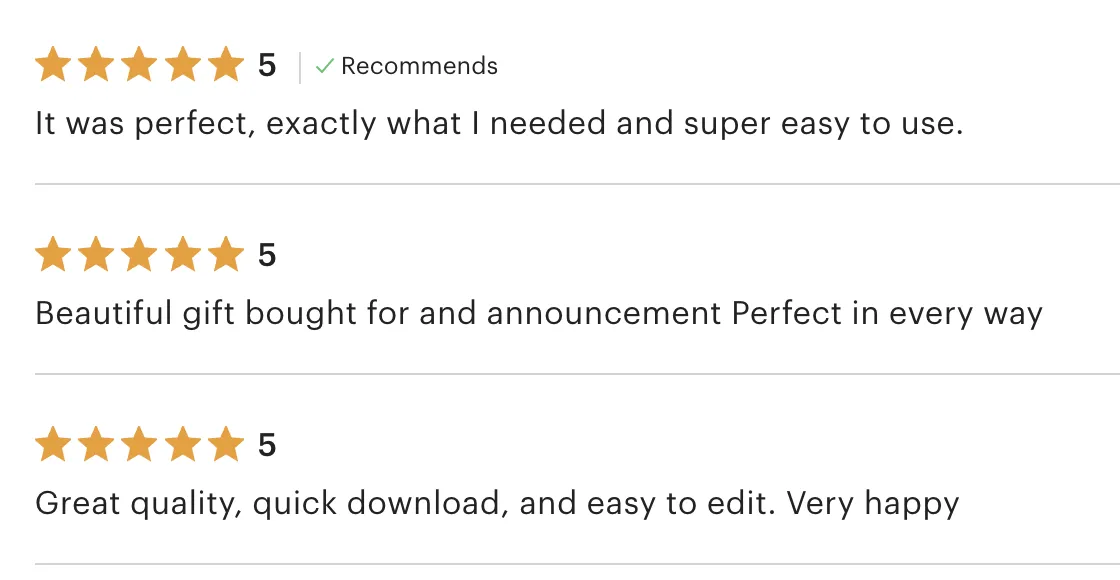Click the fifth star of the third review
This screenshot has height=580, width=1120.
[226, 444]
